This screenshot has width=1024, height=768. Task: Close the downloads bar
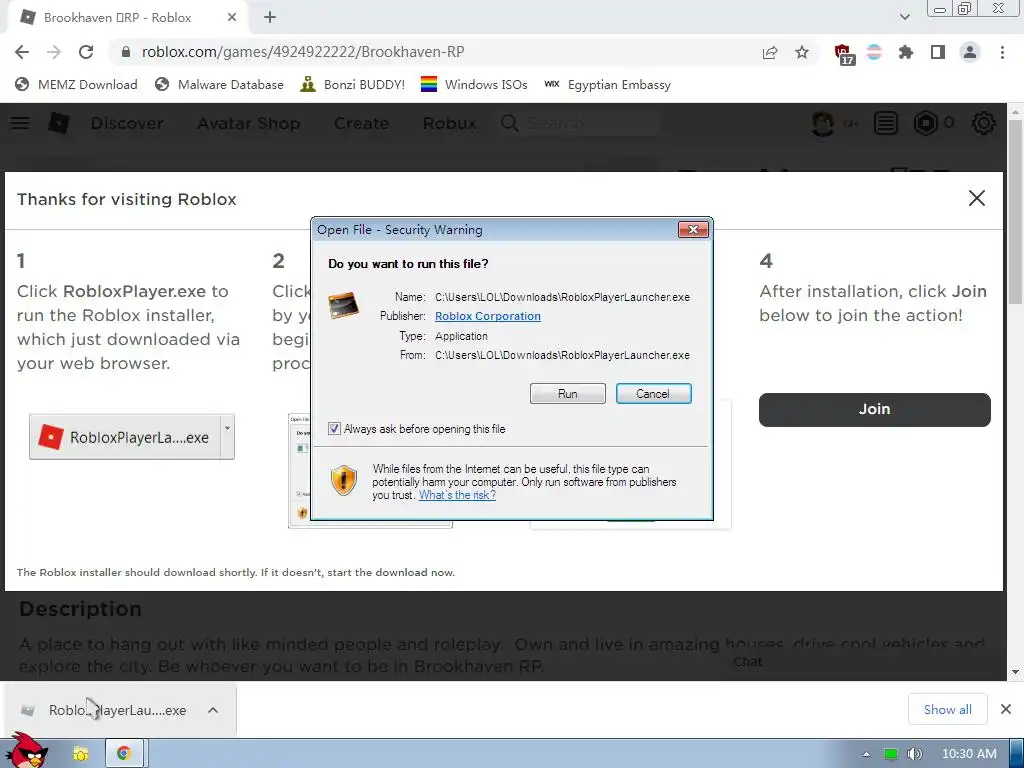coord(1006,709)
